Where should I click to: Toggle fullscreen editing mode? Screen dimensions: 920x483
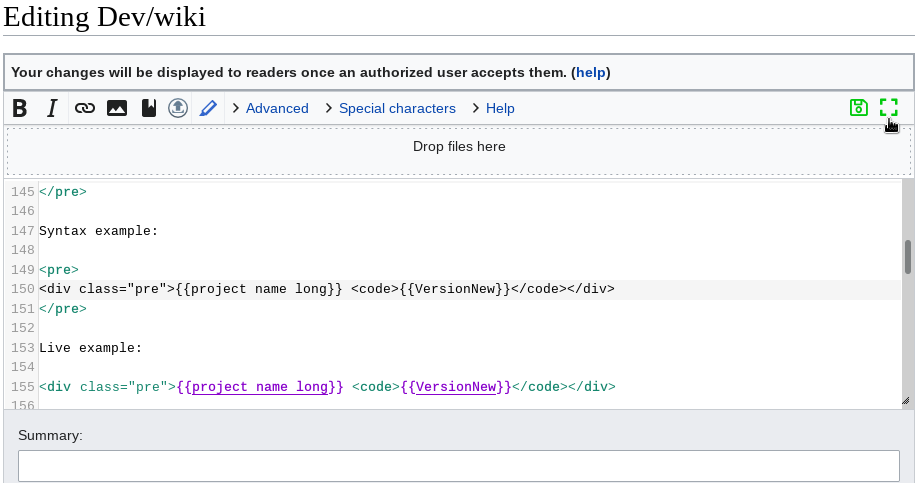pos(888,108)
